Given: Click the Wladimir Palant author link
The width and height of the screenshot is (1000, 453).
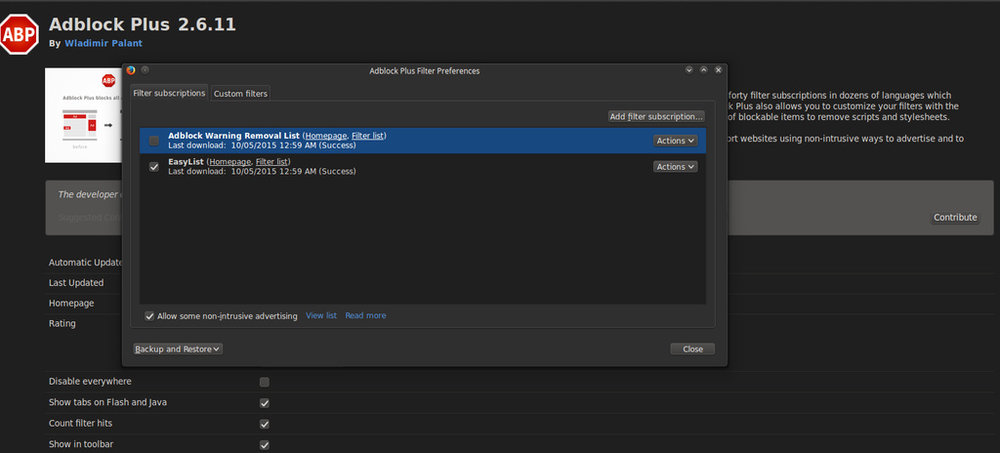Looking at the screenshot, I should pyautogui.click(x=103, y=43).
